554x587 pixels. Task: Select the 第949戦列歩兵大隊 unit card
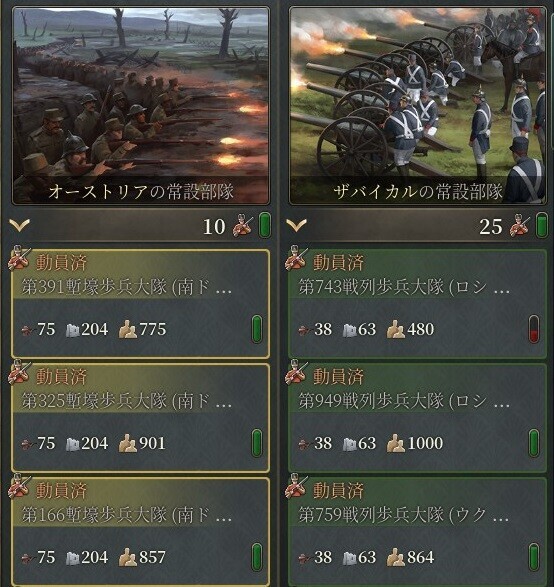point(418,418)
